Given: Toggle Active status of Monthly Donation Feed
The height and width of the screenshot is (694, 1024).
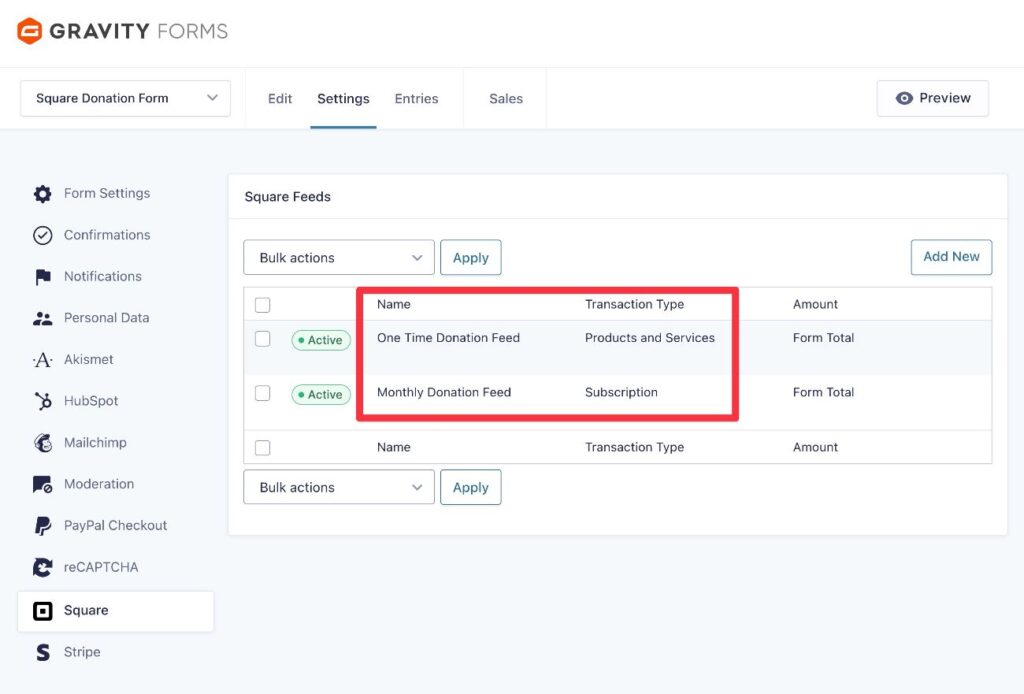Looking at the screenshot, I should tap(321, 394).
